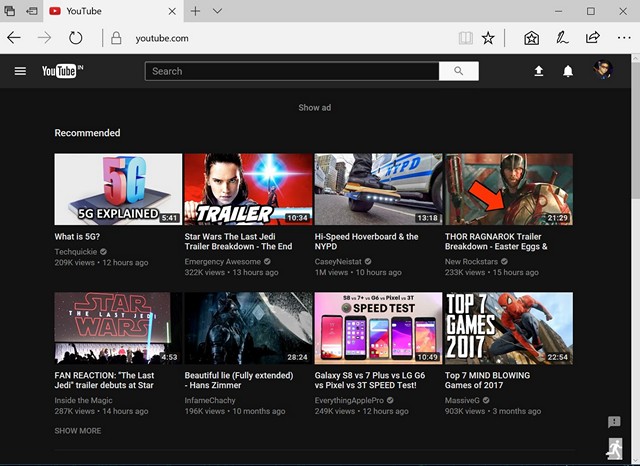Click 903K views • 3 months ago text
The width and height of the screenshot is (640, 466).
pos(493,411)
